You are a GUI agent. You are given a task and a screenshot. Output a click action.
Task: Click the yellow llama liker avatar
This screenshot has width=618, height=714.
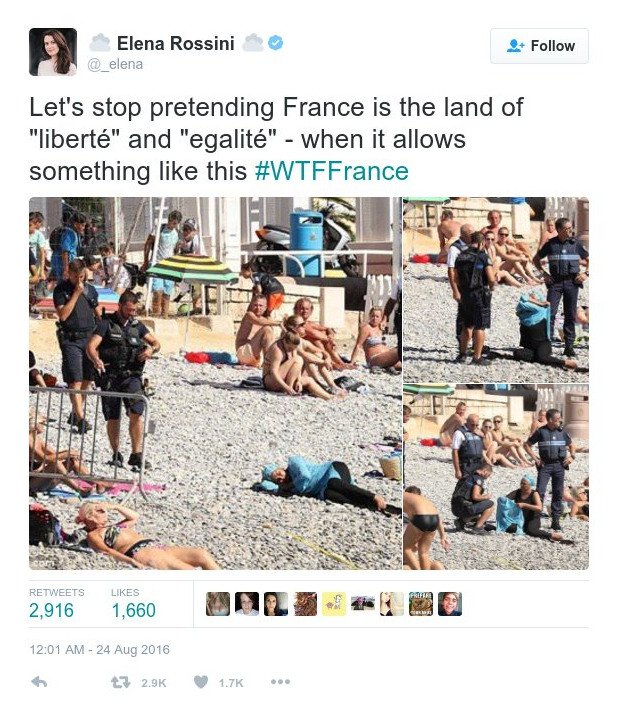(x=334, y=604)
